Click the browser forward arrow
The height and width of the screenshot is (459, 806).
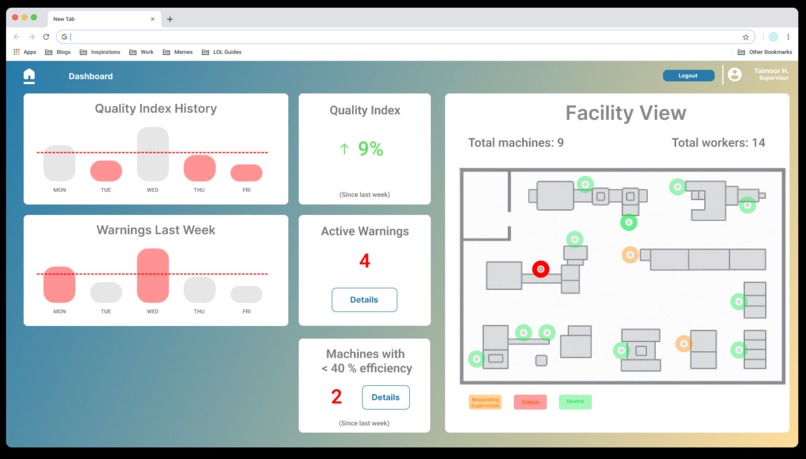tap(31, 37)
